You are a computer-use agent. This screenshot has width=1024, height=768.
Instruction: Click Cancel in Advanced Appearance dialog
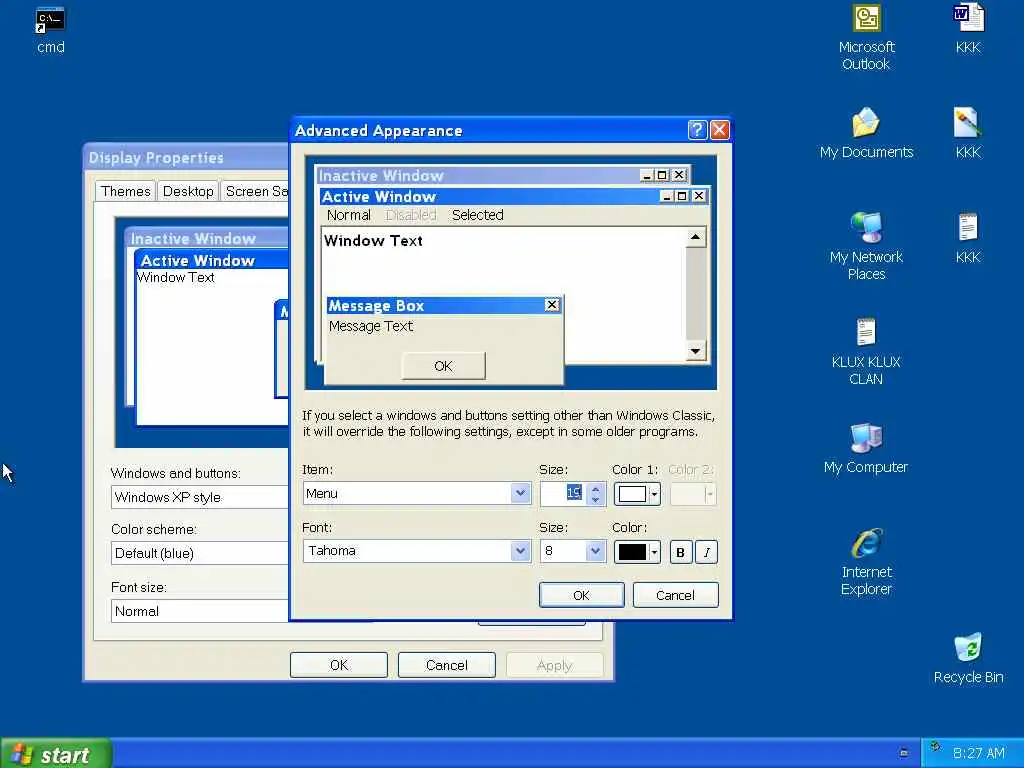point(675,595)
